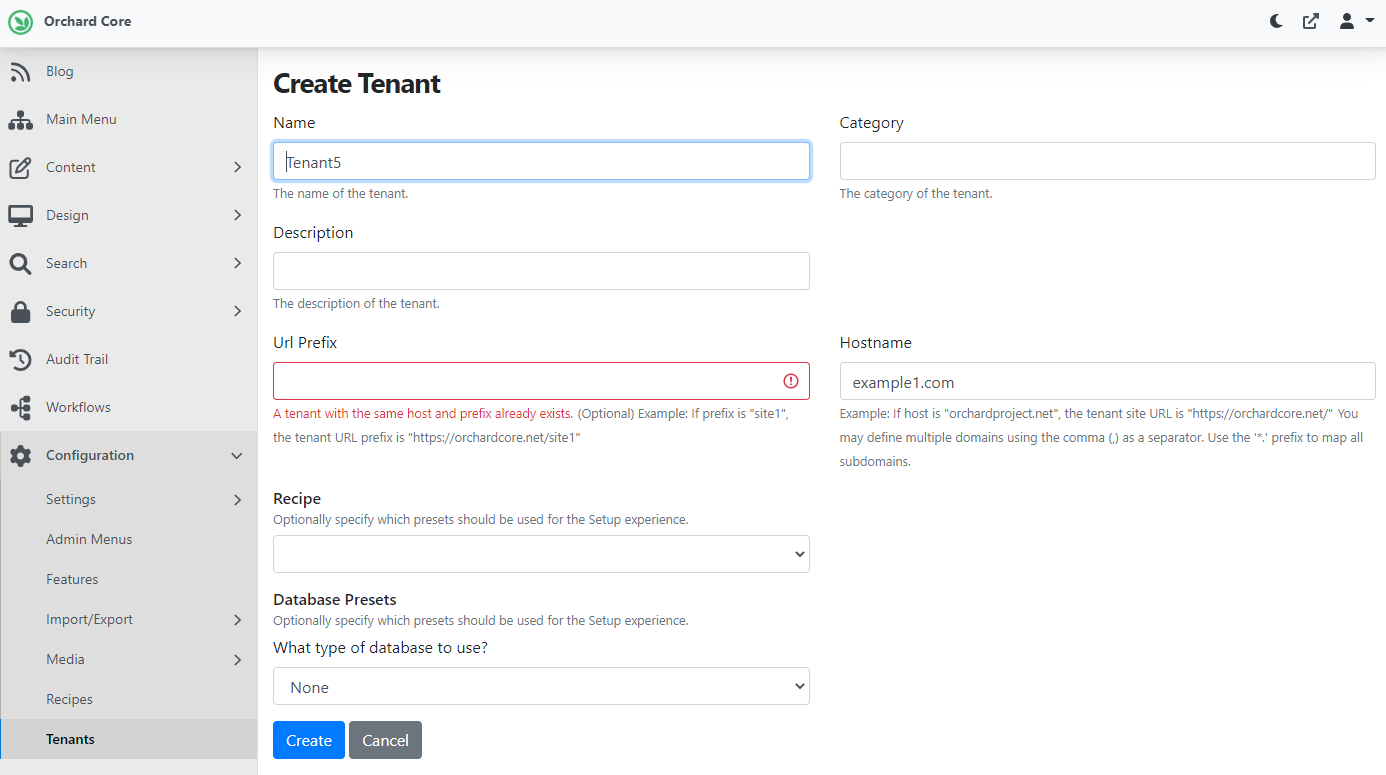Click the Category input field
The height and width of the screenshot is (775, 1386).
1107,161
